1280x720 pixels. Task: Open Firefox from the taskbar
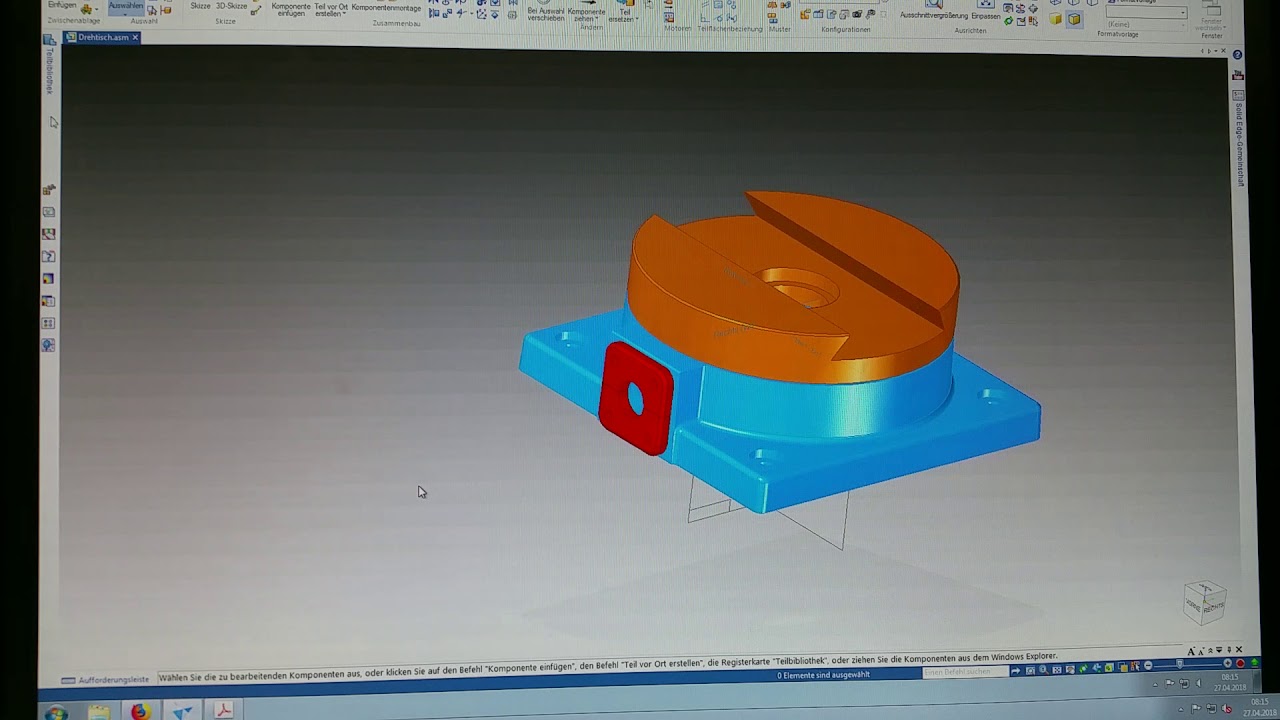(x=140, y=712)
